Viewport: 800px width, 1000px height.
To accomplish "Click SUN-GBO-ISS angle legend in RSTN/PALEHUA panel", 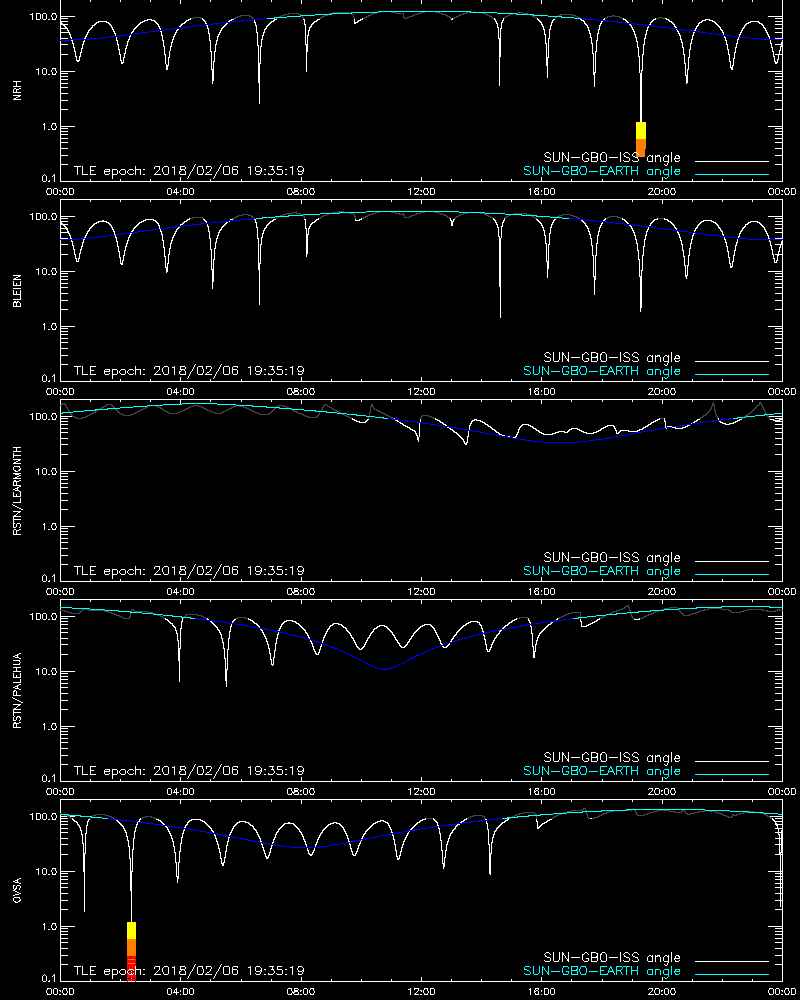I will click(x=612, y=758).
